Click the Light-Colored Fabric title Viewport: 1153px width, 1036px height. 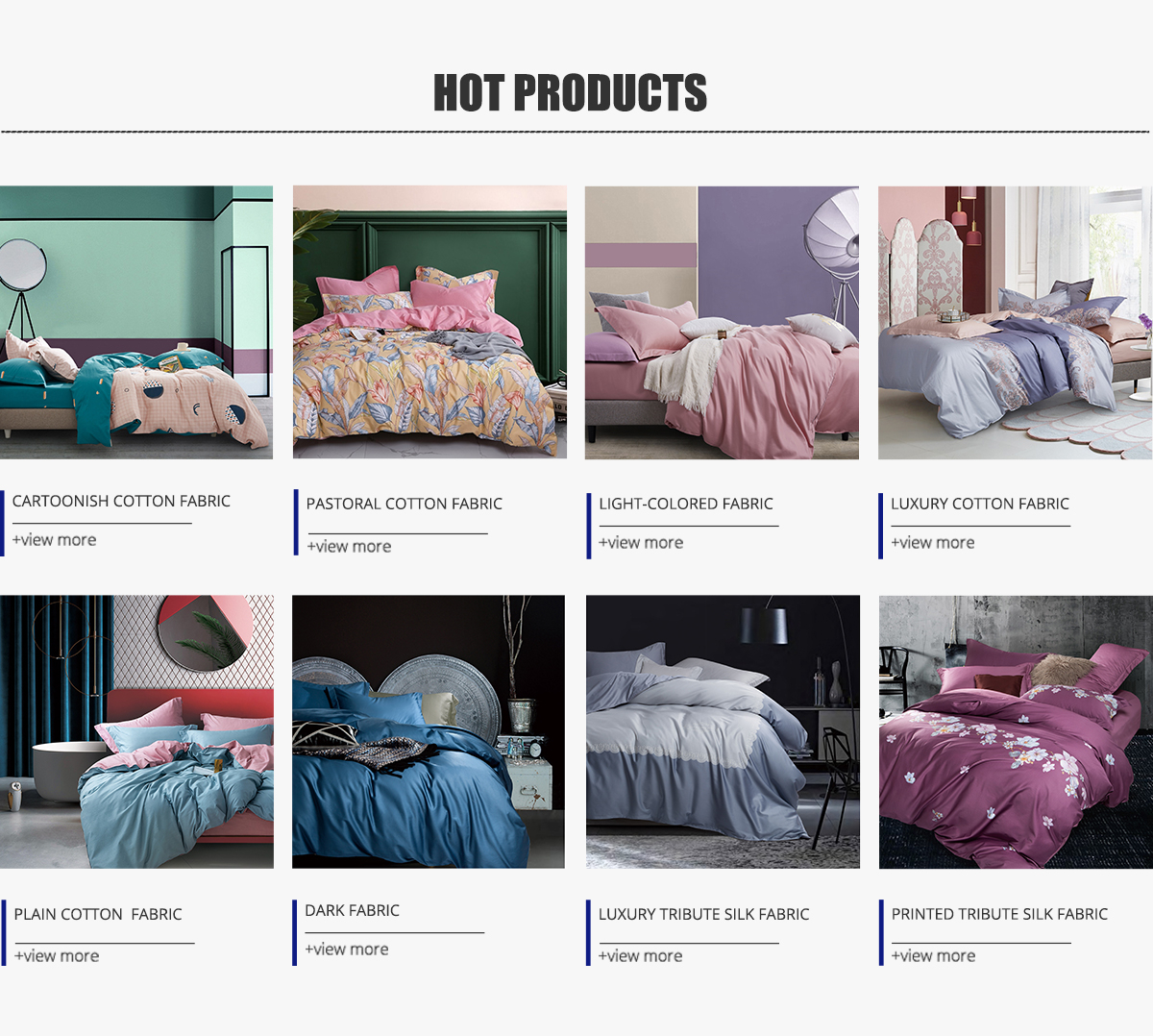(x=685, y=504)
